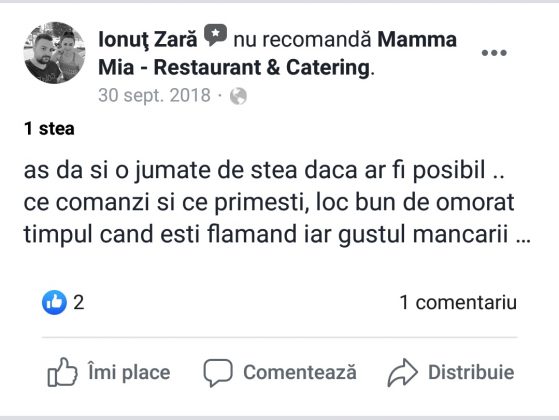Click the speech bubble comment icon
559x420 pixels.
(218, 373)
